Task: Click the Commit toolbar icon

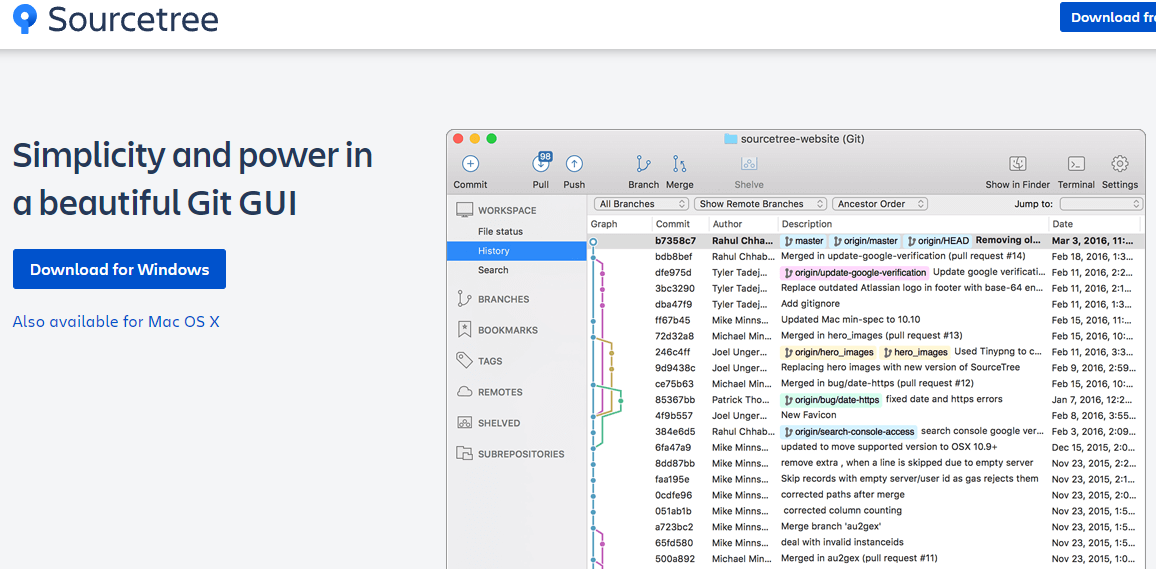Action: (470, 164)
